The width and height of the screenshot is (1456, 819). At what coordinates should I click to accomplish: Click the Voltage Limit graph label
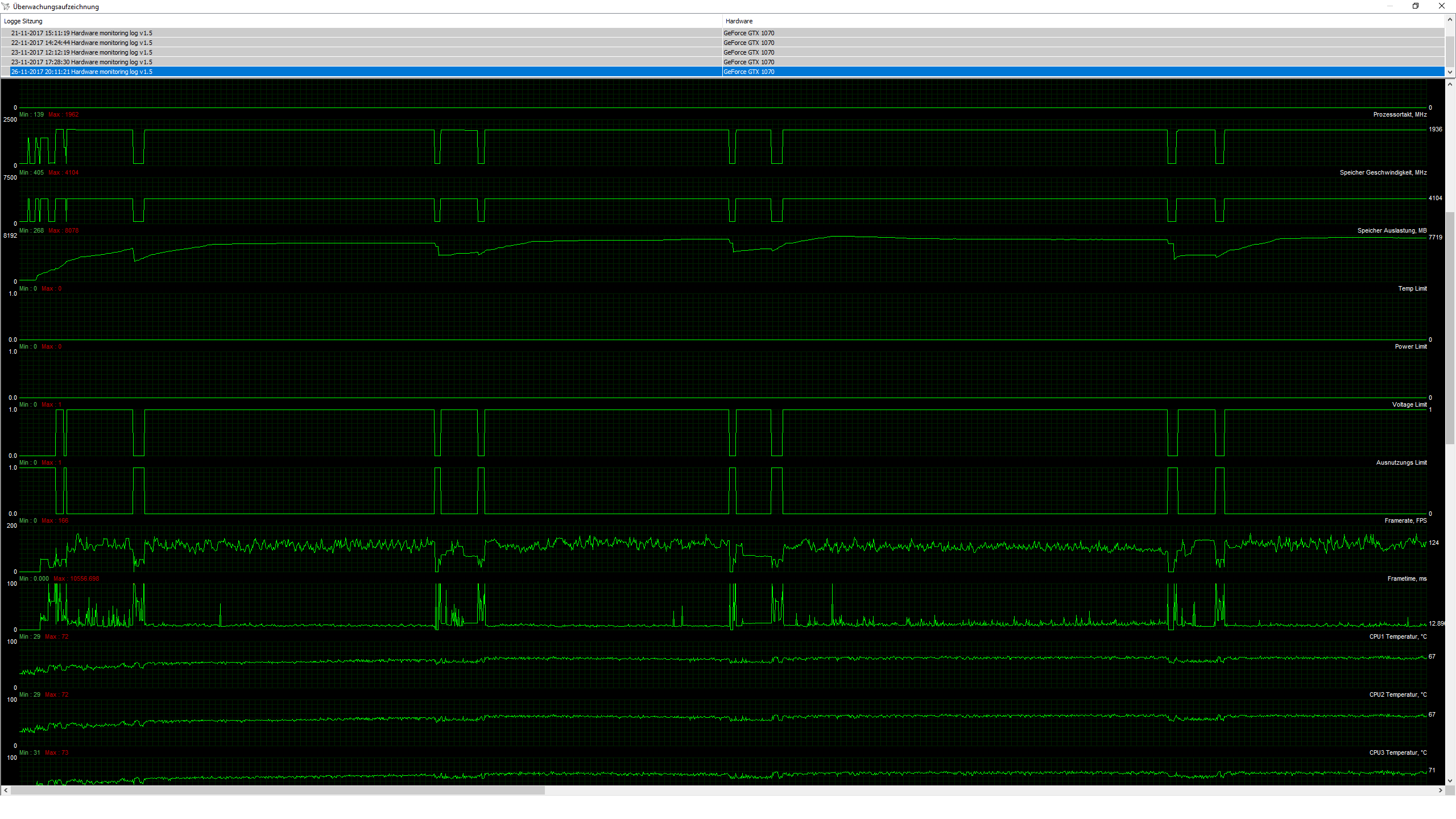click(x=1409, y=404)
